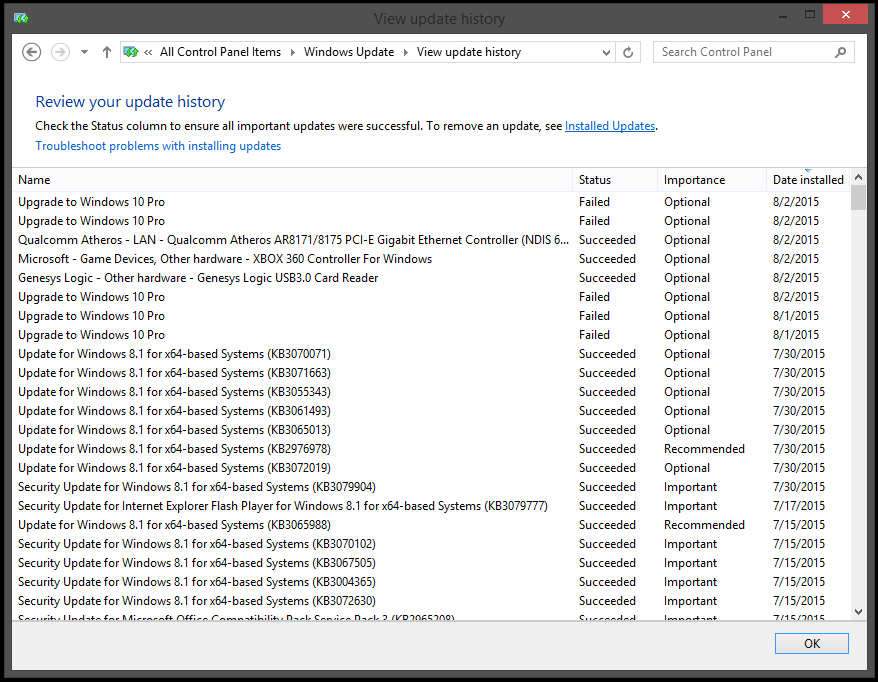878x682 pixels.
Task: Select update KB3070071 row
Action: (x=431, y=354)
